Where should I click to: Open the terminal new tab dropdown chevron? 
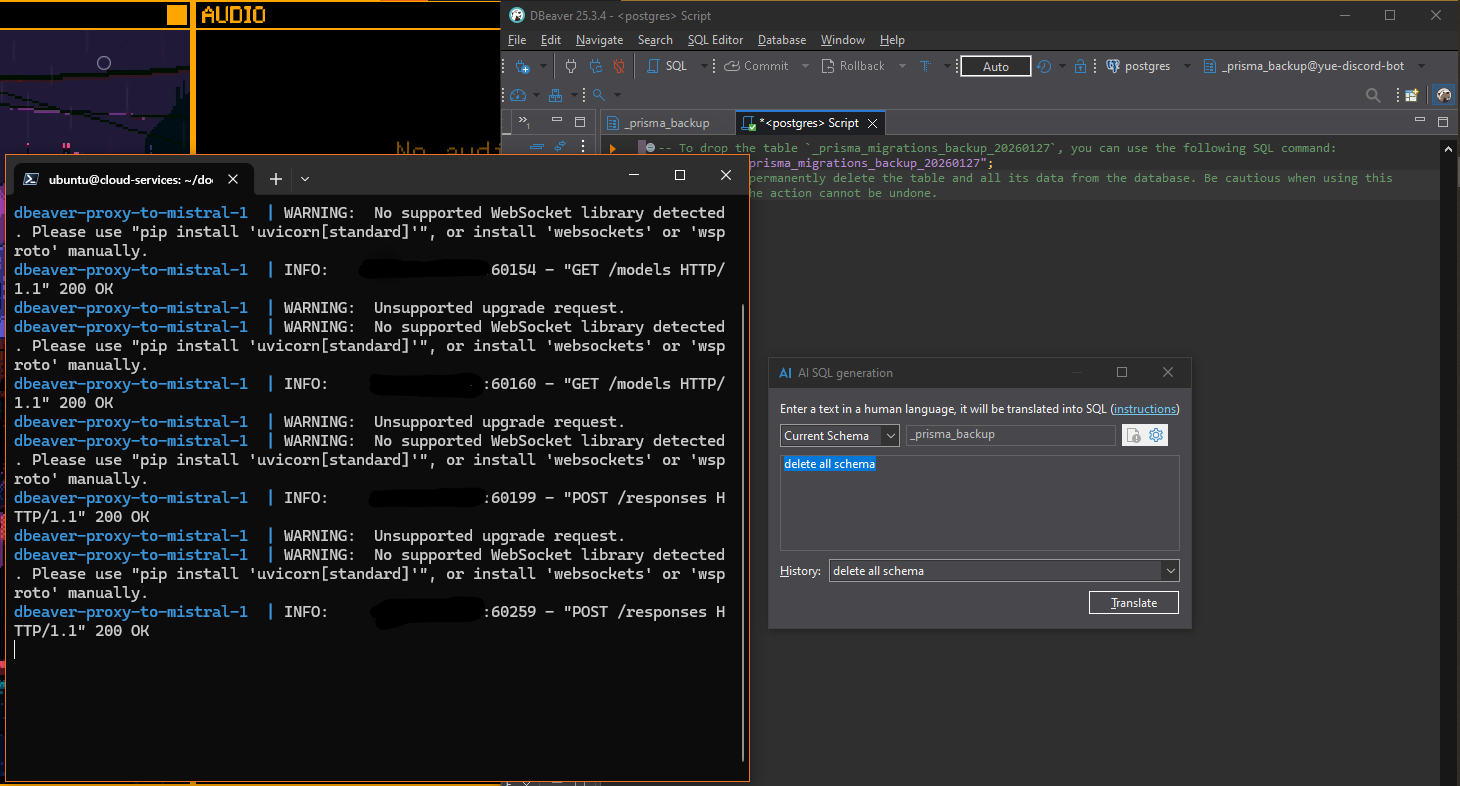(305, 179)
